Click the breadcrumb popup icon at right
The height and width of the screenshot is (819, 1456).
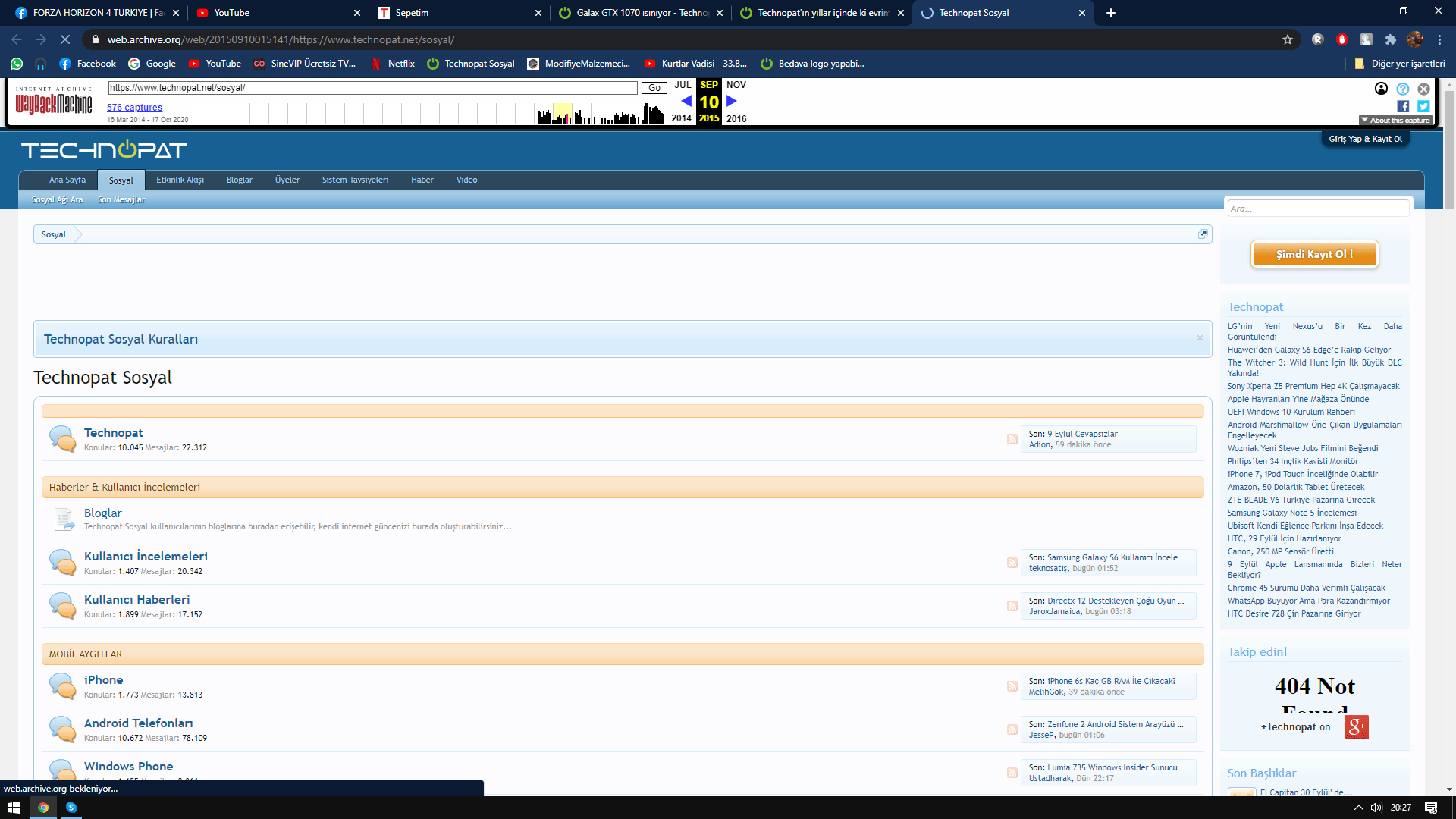[1202, 234]
